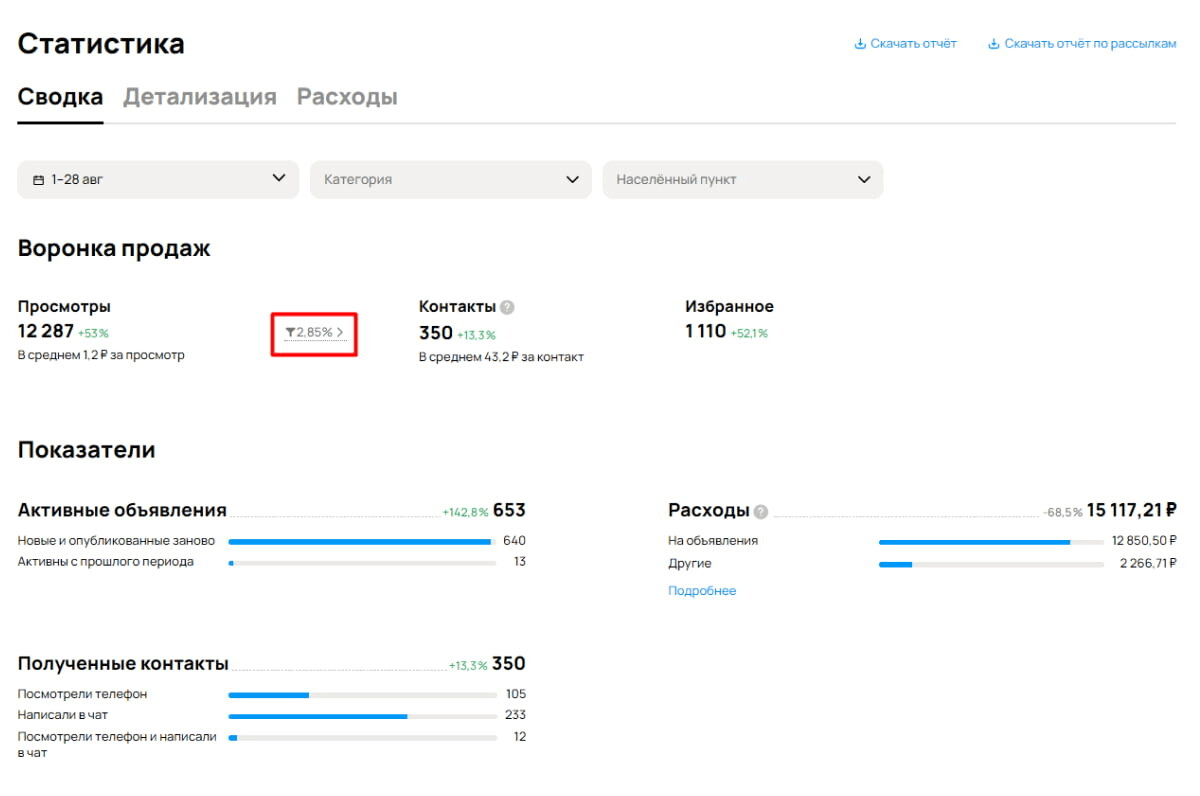Open the Подробнее link under Расходы
Screen dimensions: 1200x796
[702, 591]
